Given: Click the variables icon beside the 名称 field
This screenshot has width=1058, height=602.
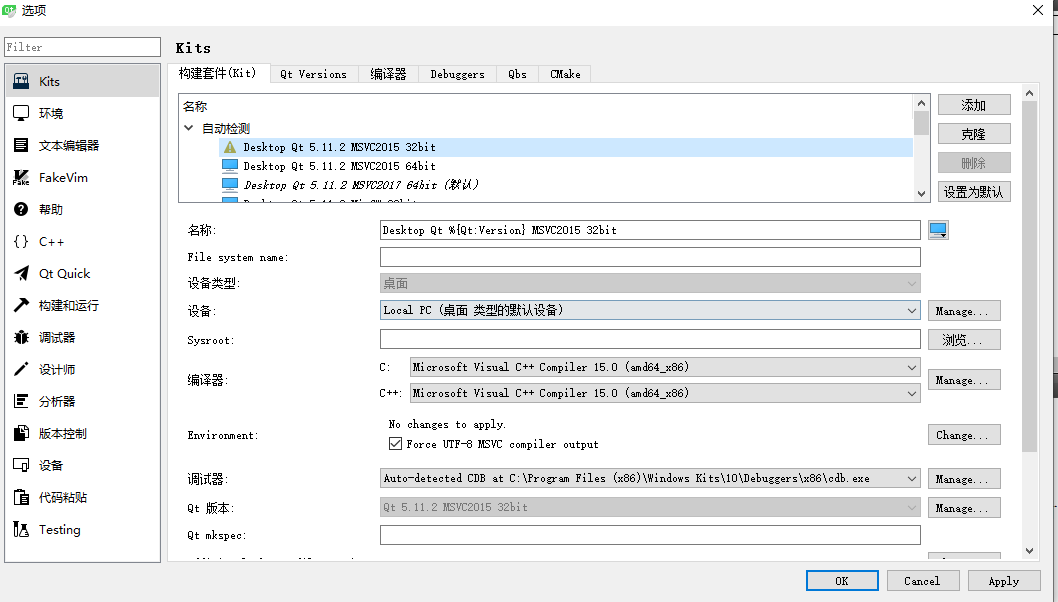Looking at the screenshot, I should (938, 229).
